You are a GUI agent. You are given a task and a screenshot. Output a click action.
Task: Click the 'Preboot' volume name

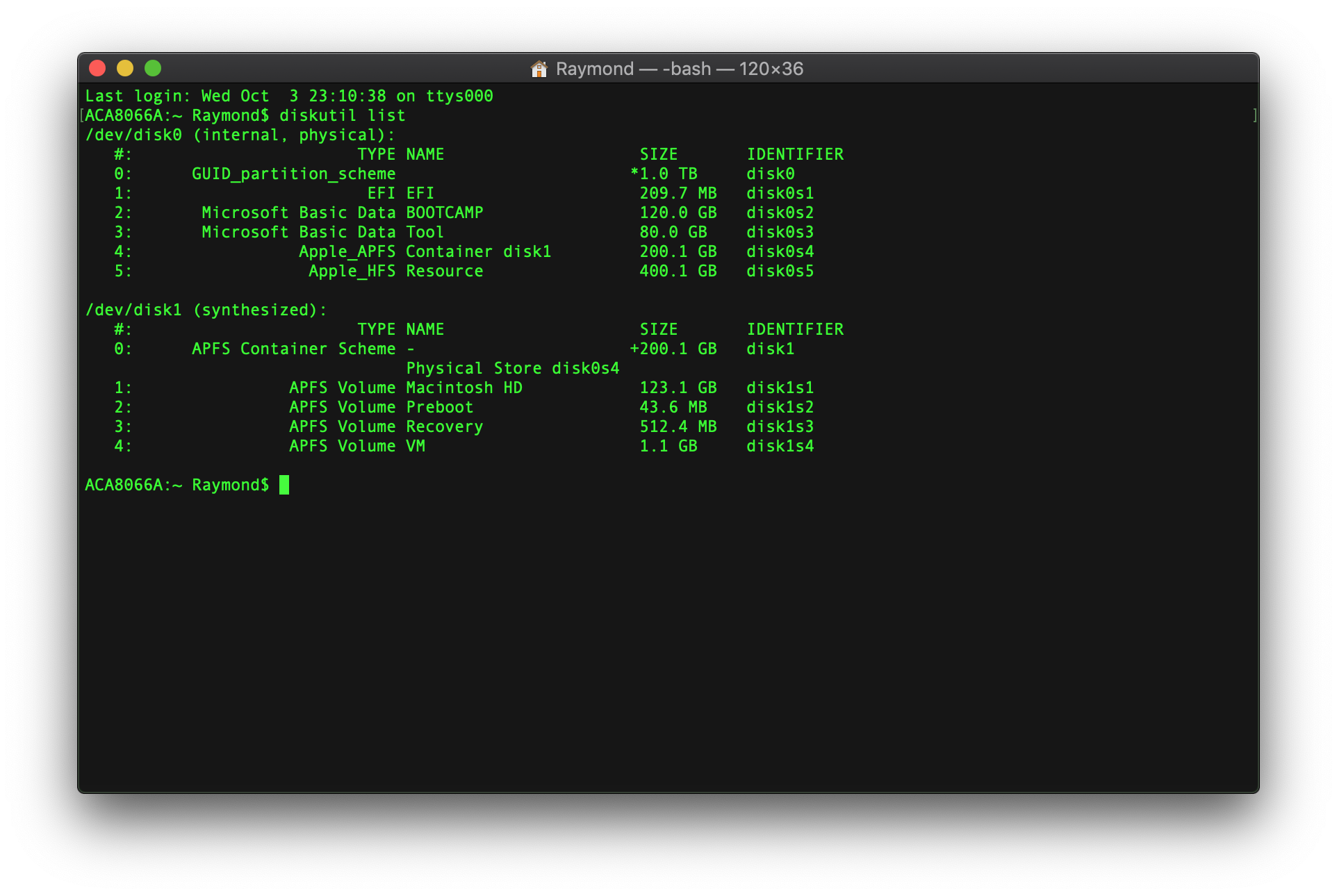[440, 407]
